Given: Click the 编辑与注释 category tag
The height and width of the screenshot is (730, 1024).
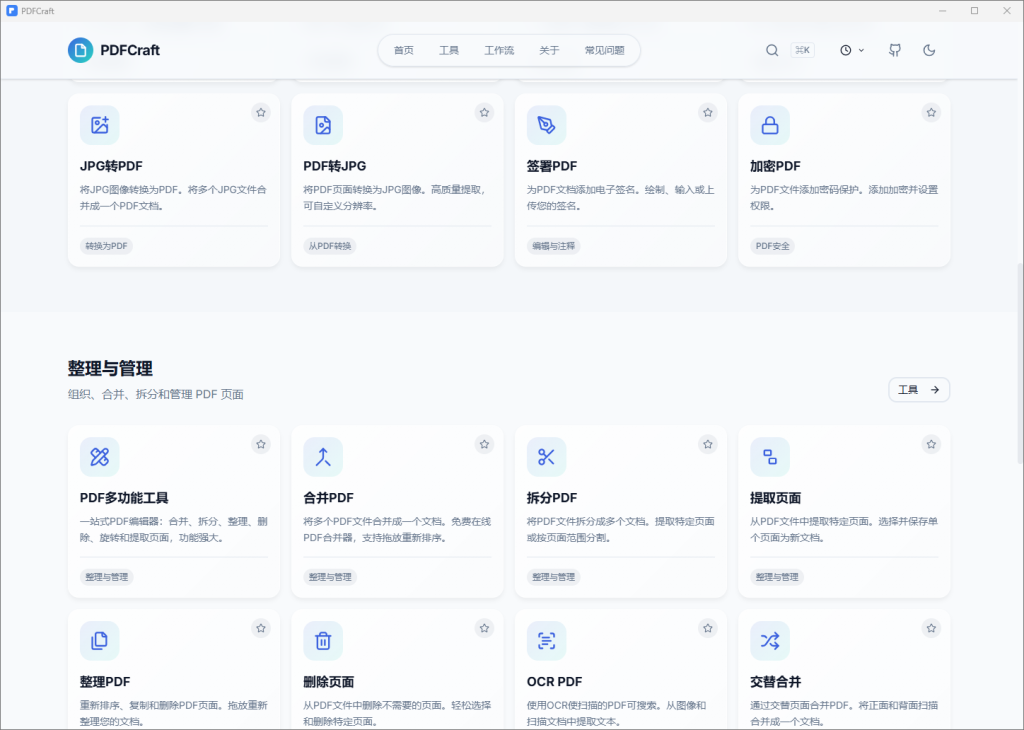Looking at the screenshot, I should pyautogui.click(x=553, y=246).
